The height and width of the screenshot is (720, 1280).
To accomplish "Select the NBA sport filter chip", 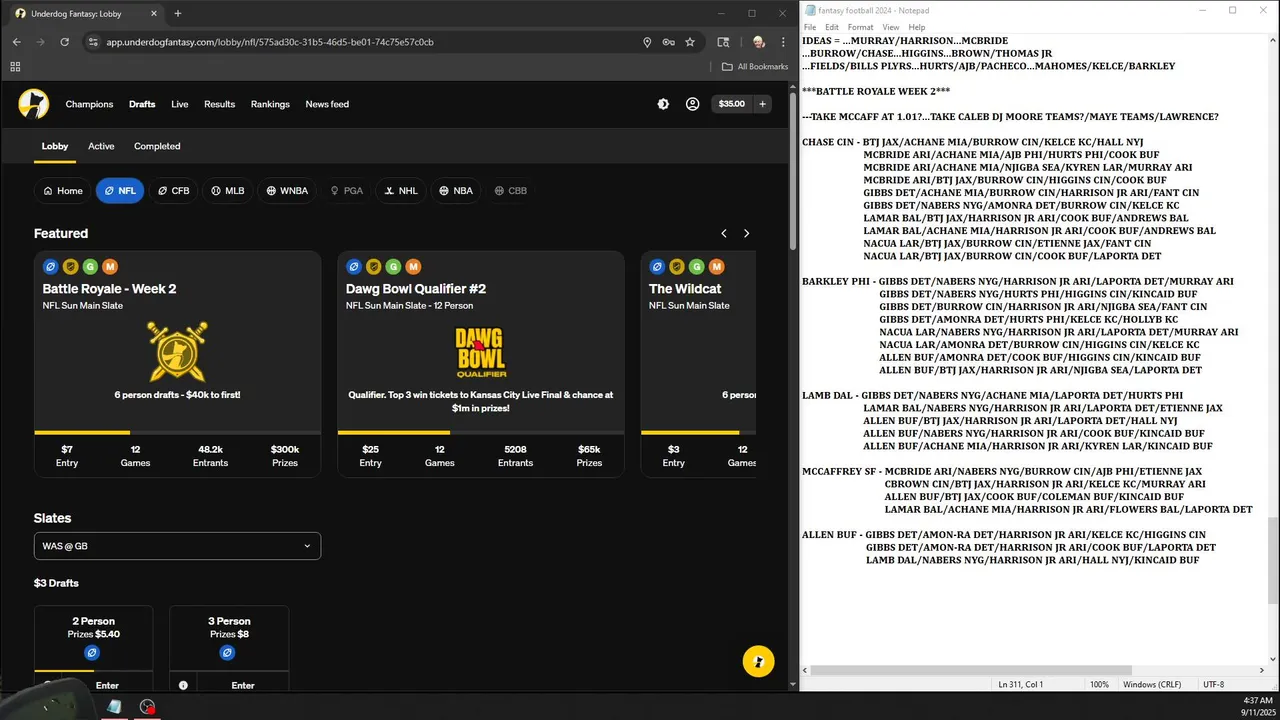I will (456, 191).
